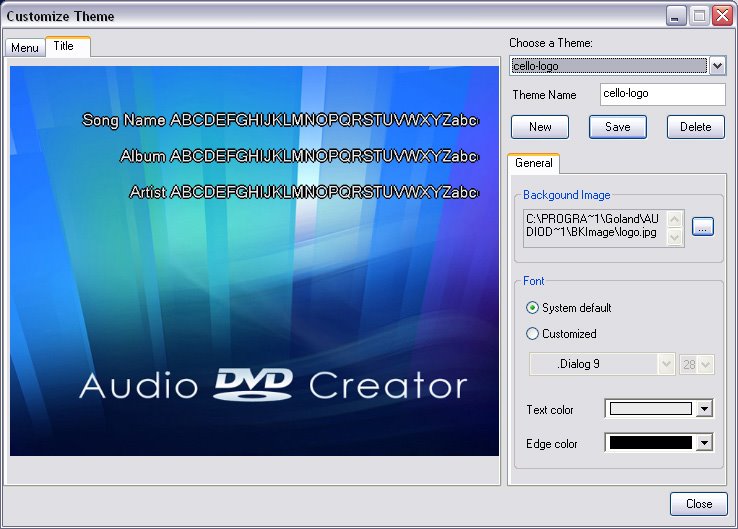Create a New theme

540,127
